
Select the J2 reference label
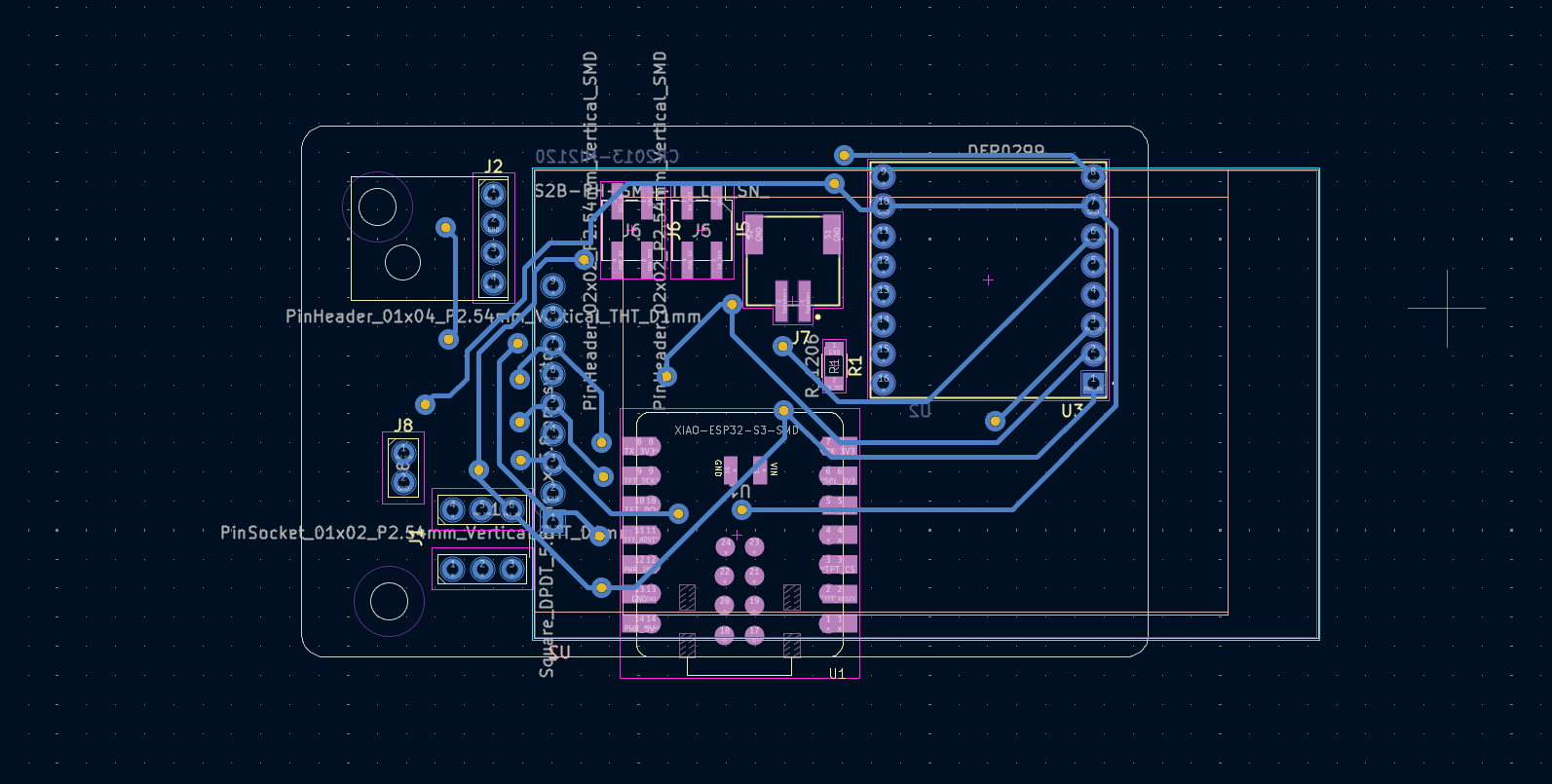[494, 167]
